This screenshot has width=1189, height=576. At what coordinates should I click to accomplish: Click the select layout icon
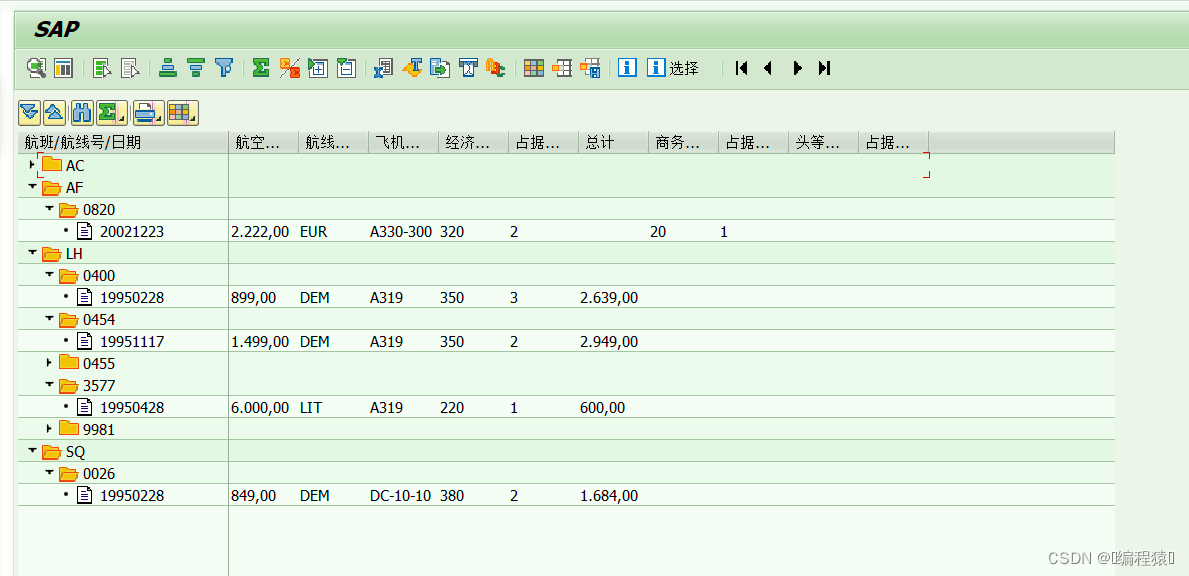(x=562, y=68)
